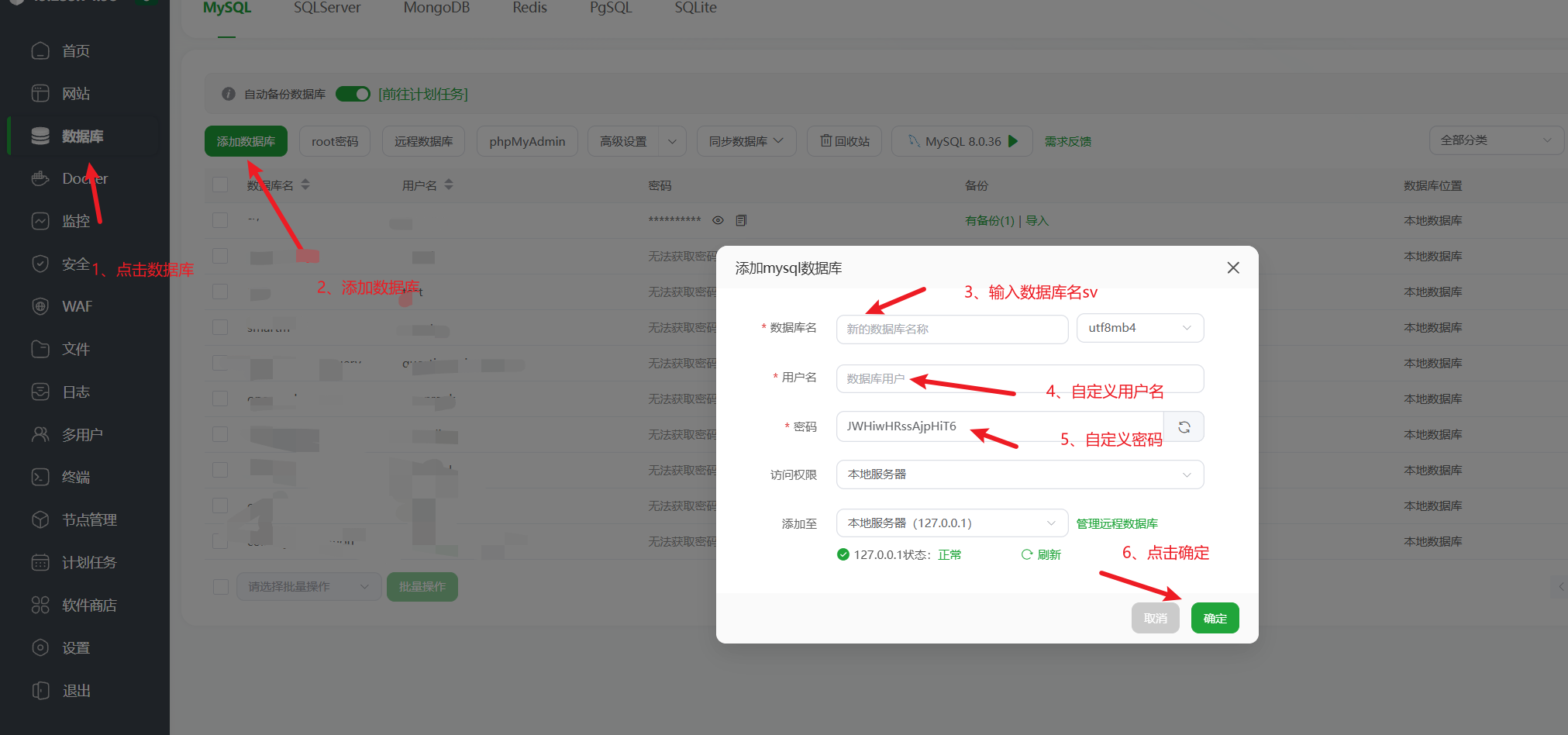This screenshot has width=1568, height=735.
Task: Focus the 用户名 input field
Action: pyautogui.click(x=1020, y=378)
